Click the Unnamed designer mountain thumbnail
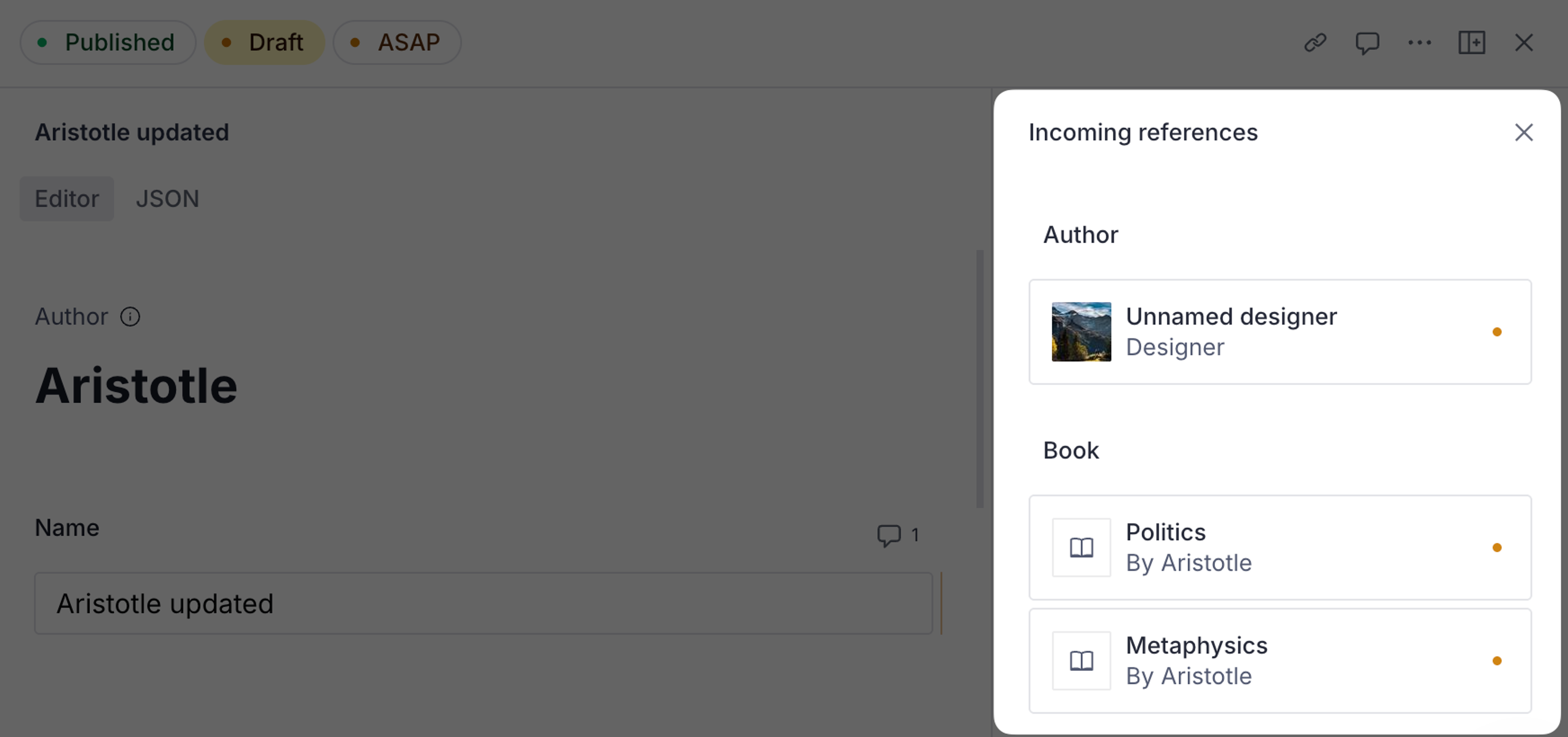1568x737 pixels. 1082,331
